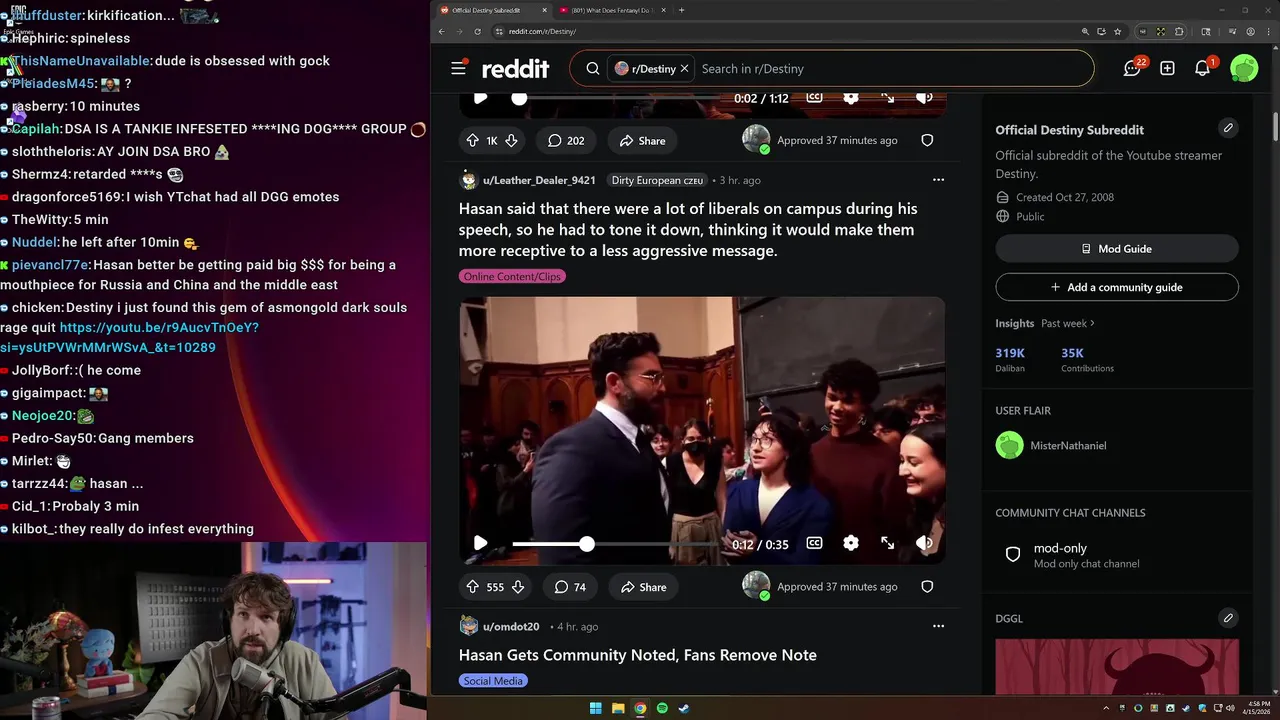The height and width of the screenshot is (720, 1280).
Task: Open File Explorer from the taskbar
Action: pos(618,708)
